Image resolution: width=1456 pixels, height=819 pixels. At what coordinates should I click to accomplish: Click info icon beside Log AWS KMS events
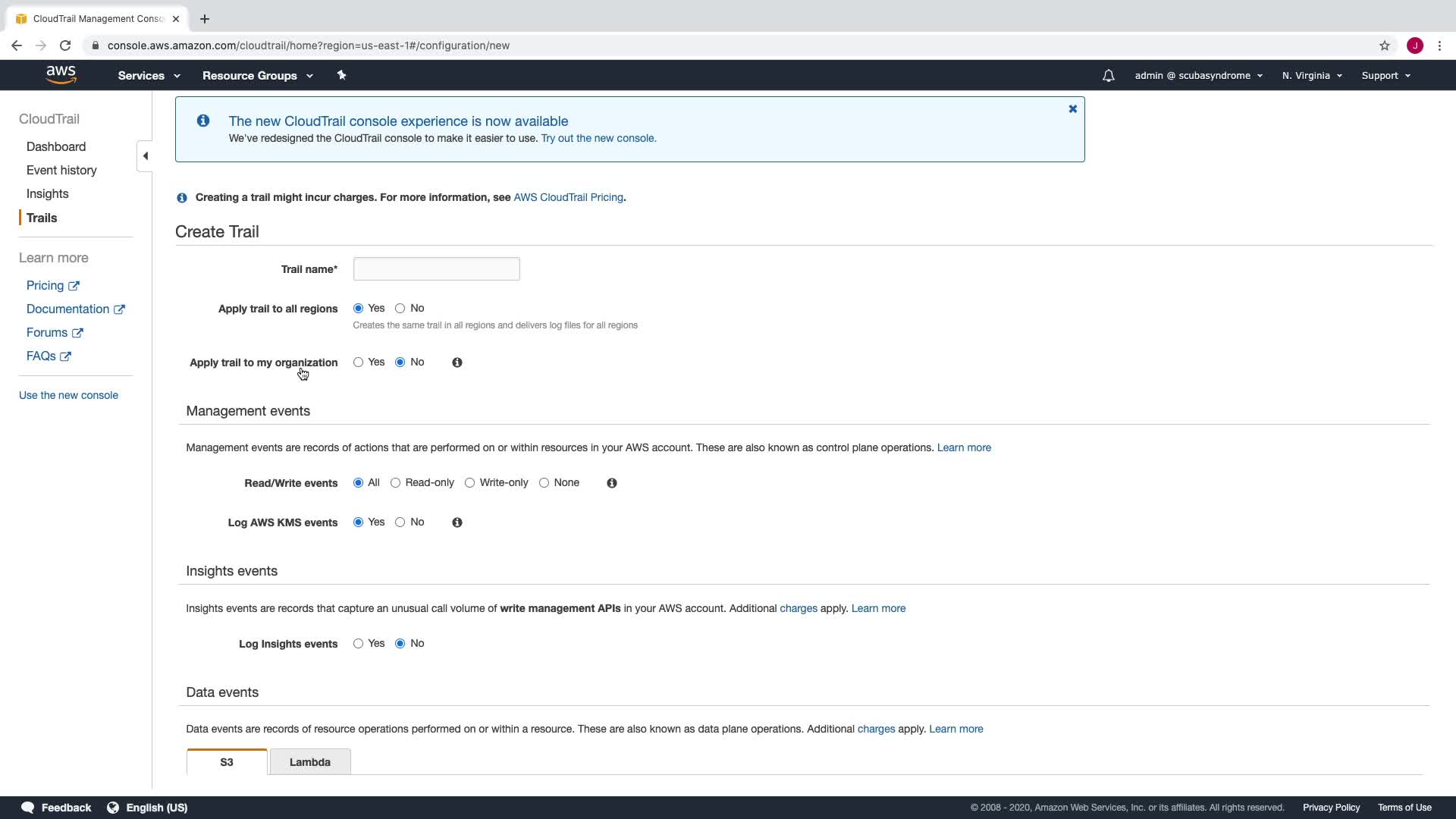click(x=457, y=522)
